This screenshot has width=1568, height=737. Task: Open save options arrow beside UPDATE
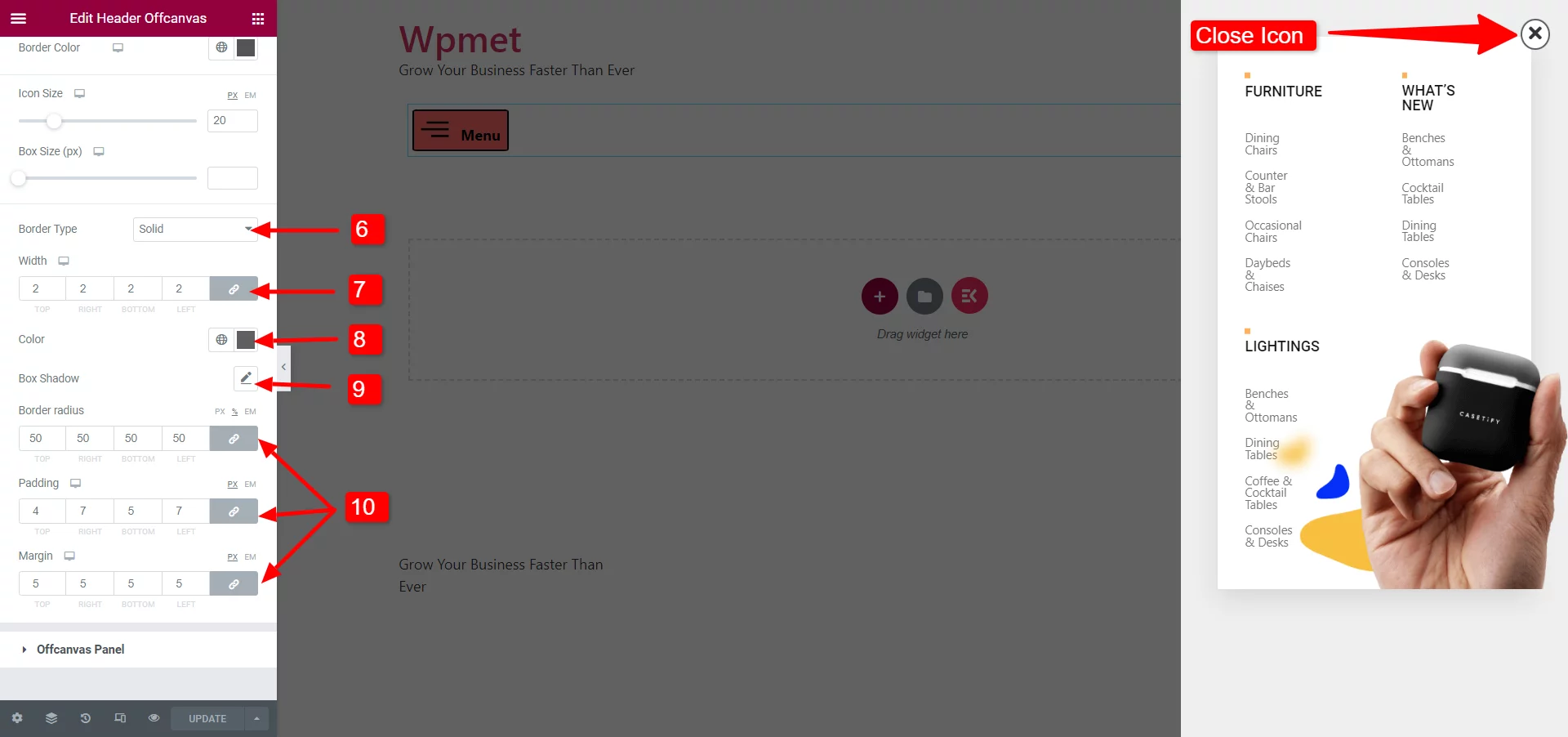tap(256, 718)
